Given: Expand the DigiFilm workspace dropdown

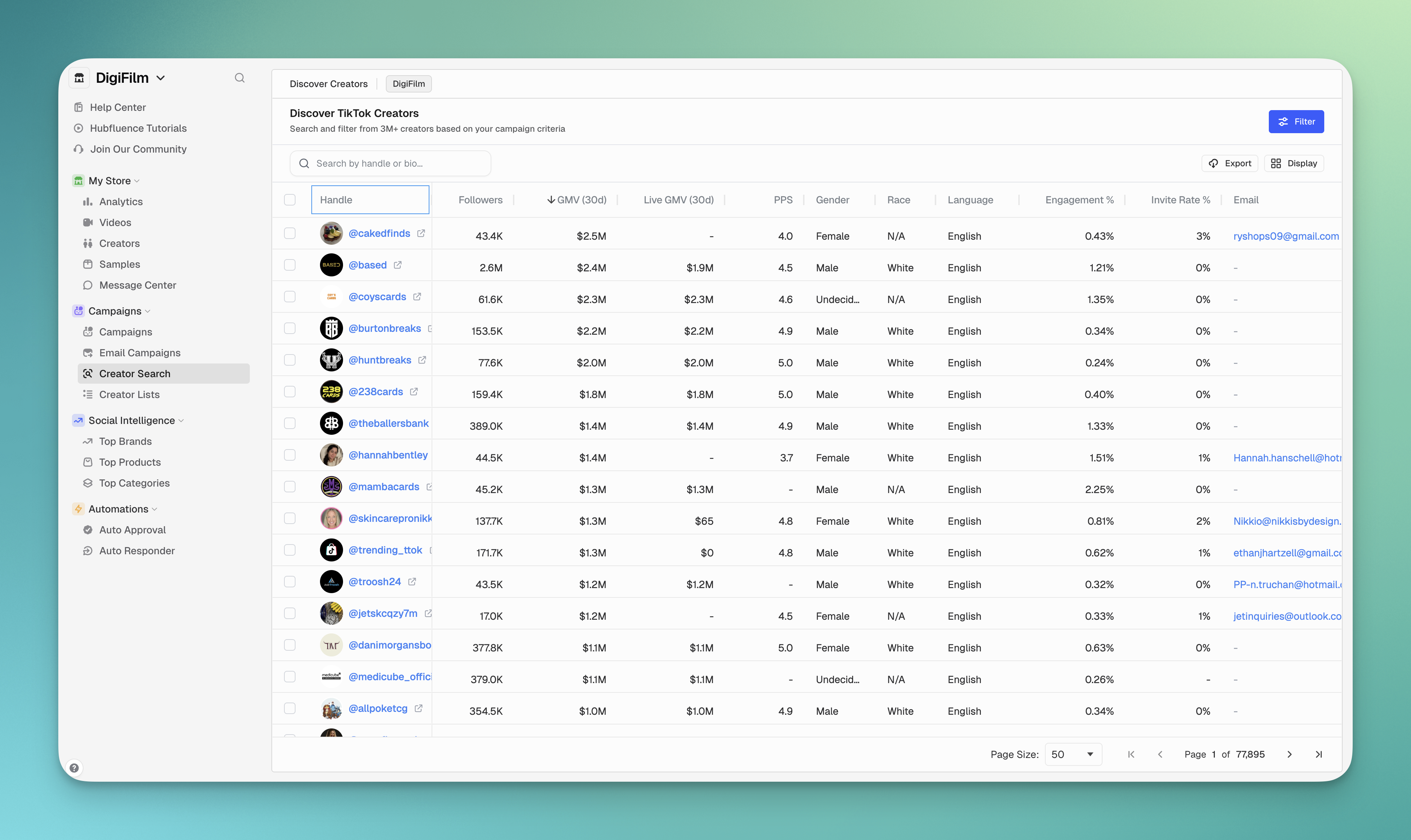Looking at the screenshot, I should 161,77.
